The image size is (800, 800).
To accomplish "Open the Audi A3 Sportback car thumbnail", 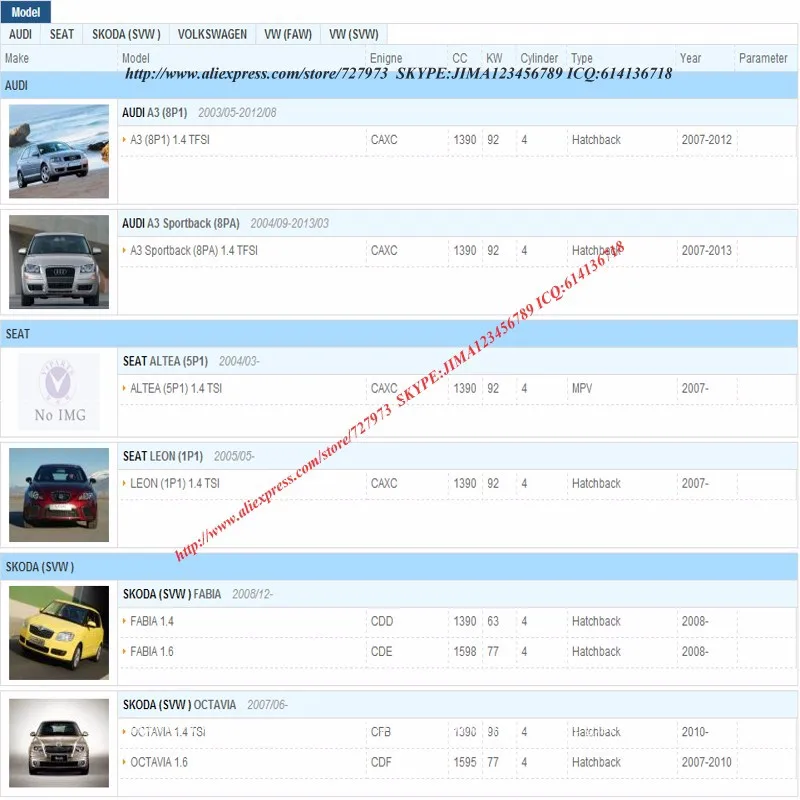I will click(x=59, y=262).
